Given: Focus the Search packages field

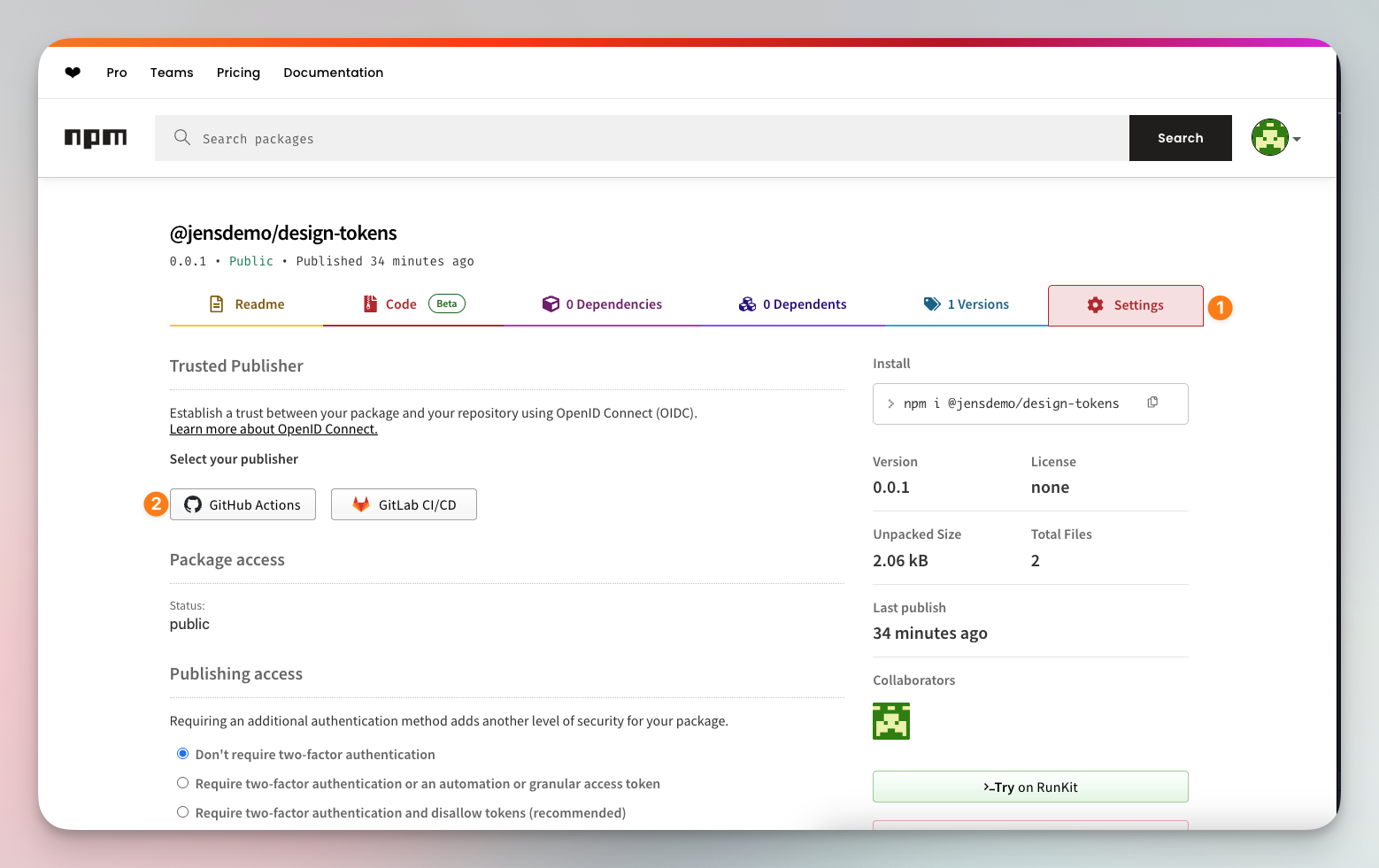Looking at the screenshot, I should 642,138.
